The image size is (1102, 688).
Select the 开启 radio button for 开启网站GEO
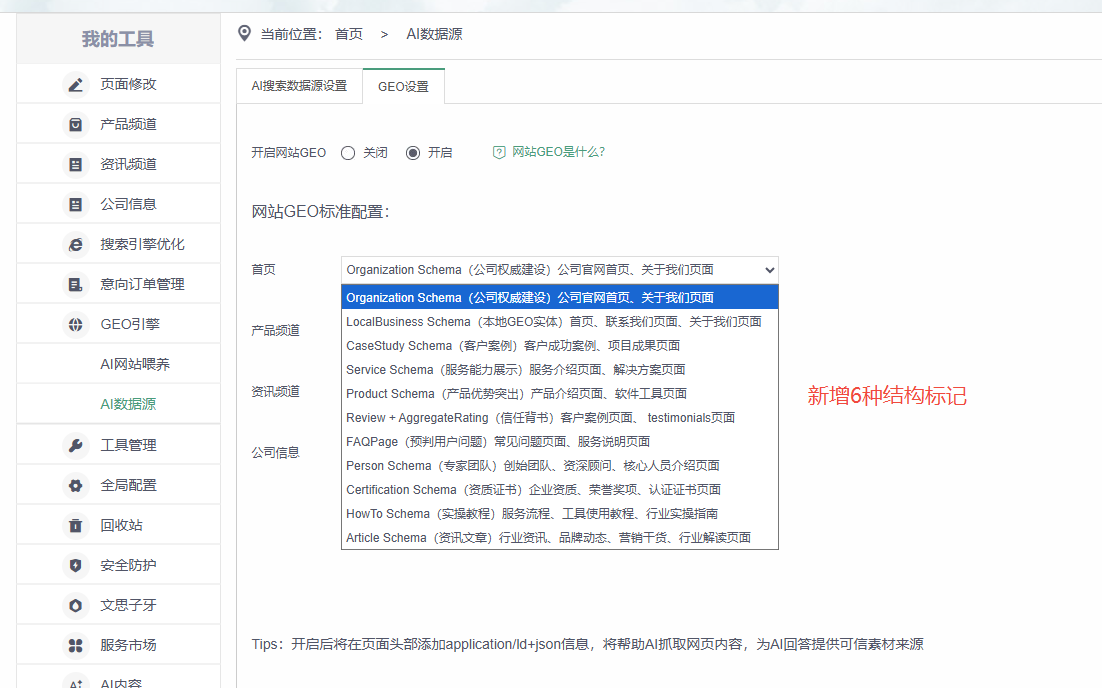coord(413,153)
